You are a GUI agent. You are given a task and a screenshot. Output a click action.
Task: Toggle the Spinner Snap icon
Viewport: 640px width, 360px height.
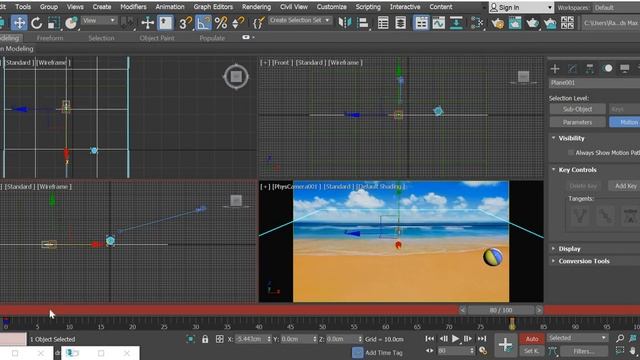(x=238, y=23)
